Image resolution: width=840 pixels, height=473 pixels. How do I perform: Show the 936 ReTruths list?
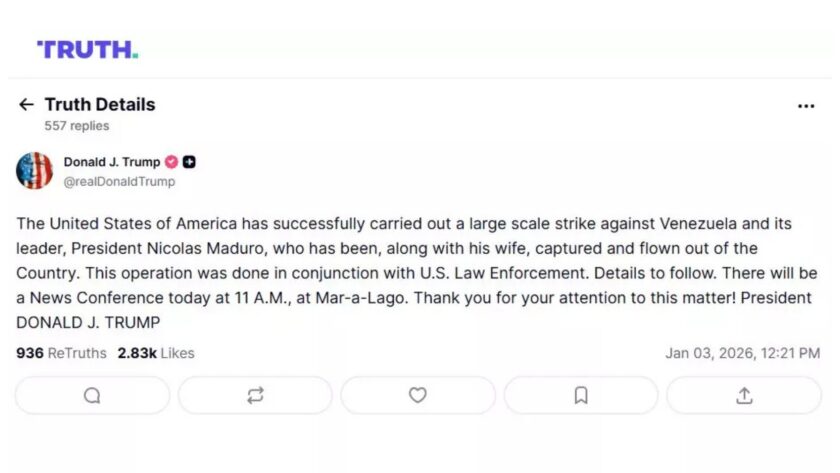coord(62,353)
